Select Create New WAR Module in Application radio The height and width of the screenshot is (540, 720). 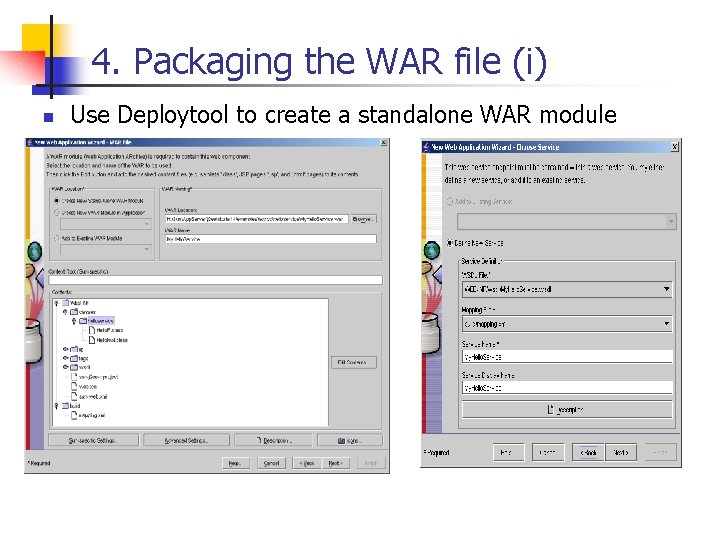tap(57, 213)
